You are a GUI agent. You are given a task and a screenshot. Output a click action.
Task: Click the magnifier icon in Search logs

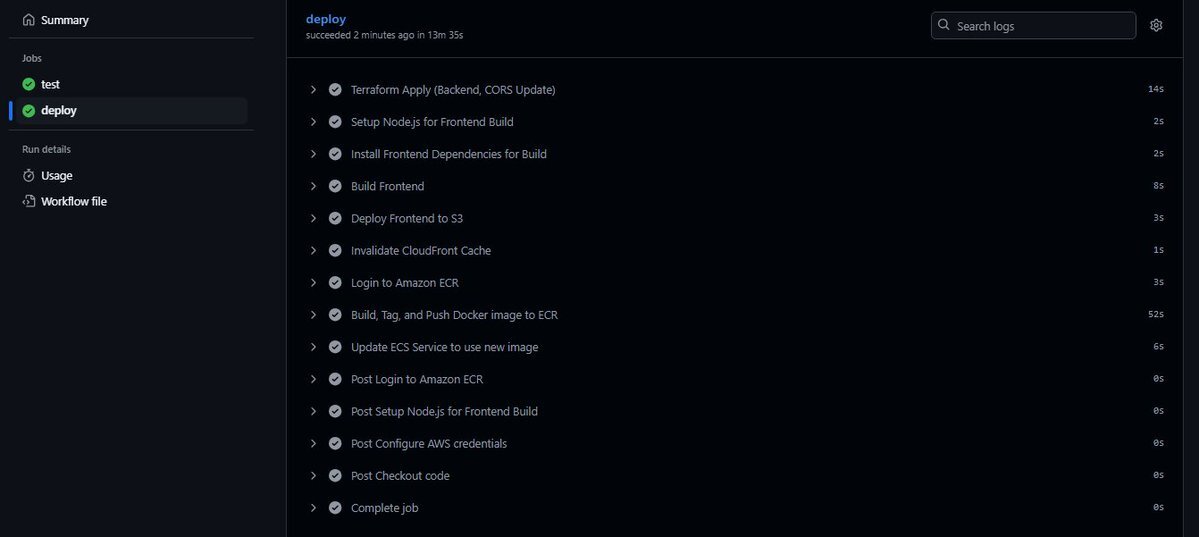pos(944,25)
